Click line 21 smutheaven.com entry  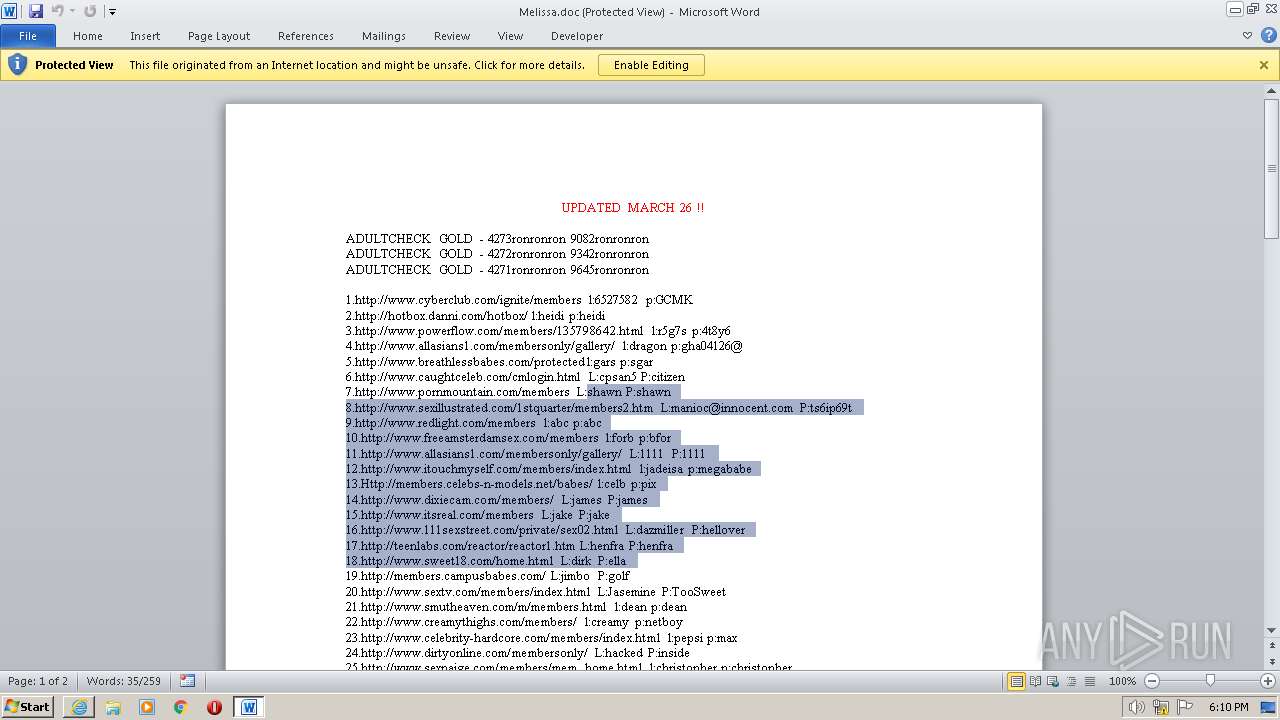(x=516, y=607)
